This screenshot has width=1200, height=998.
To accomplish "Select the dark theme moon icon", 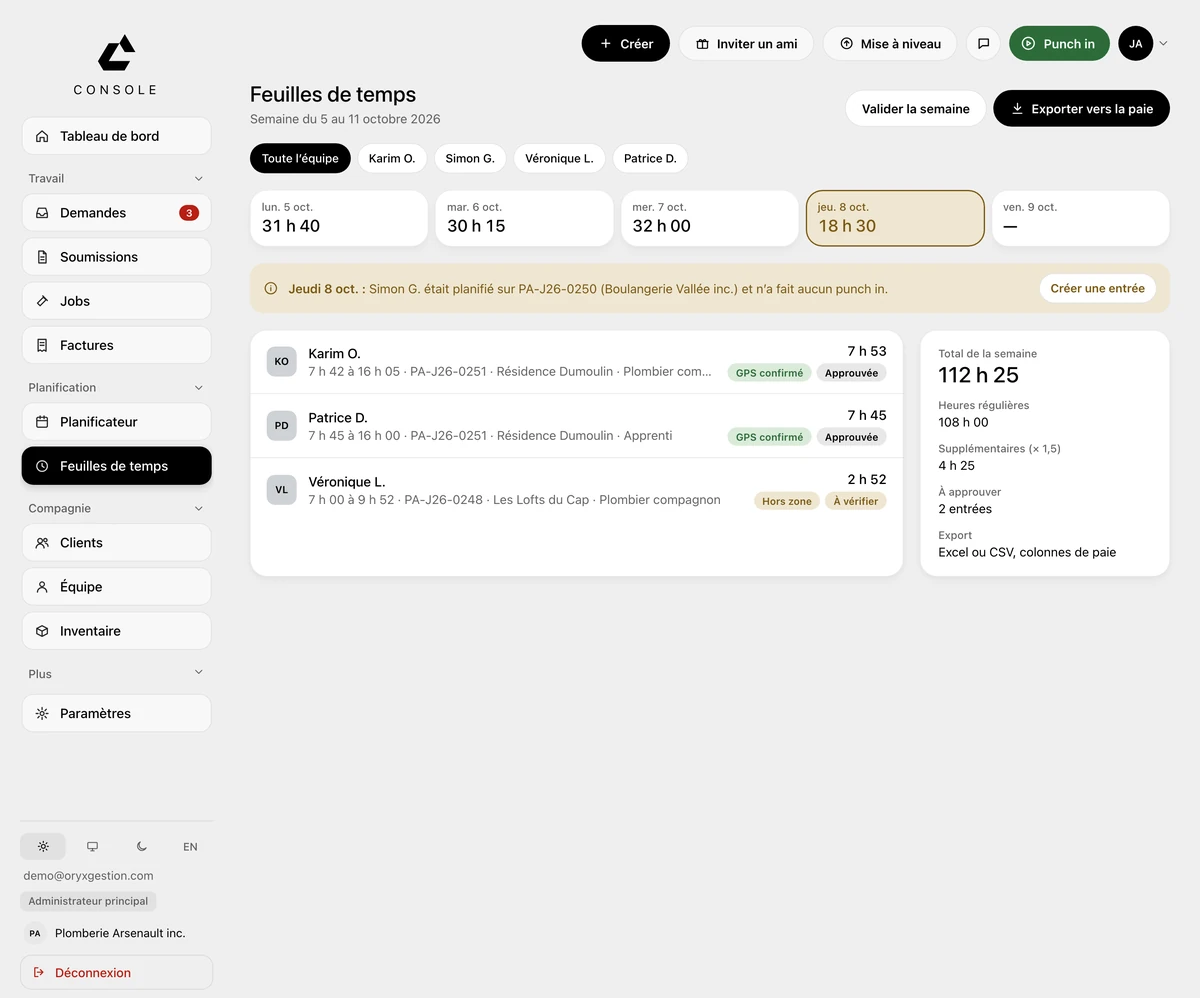I will point(141,846).
